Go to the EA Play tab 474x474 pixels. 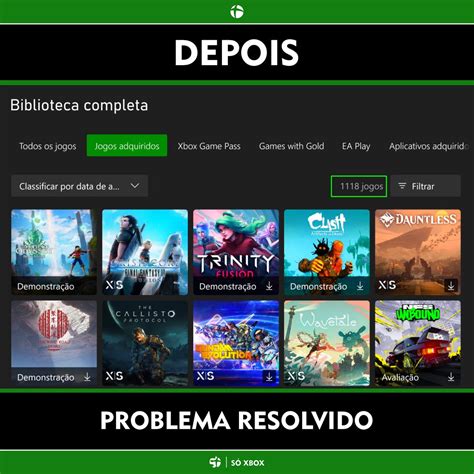(x=356, y=146)
